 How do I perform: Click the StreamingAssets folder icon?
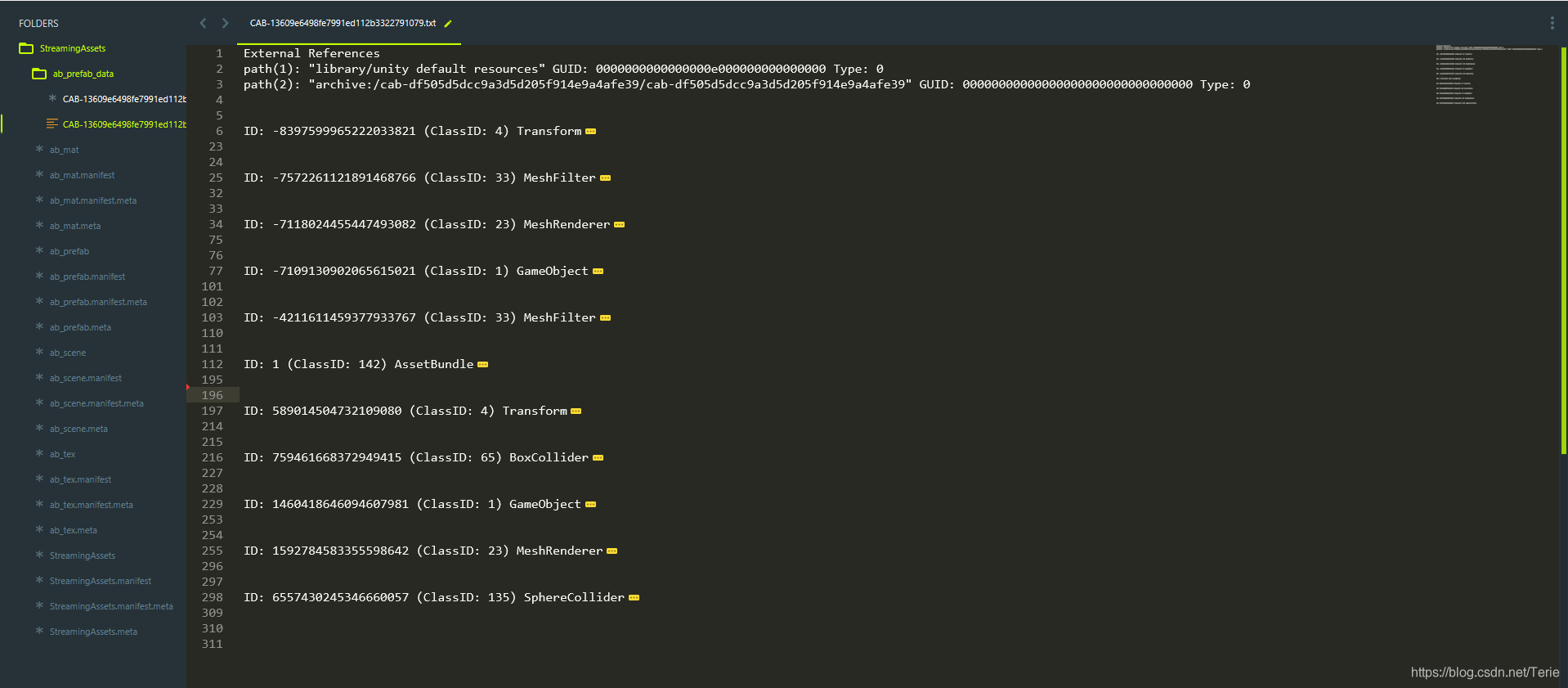click(x=26, y=48)
